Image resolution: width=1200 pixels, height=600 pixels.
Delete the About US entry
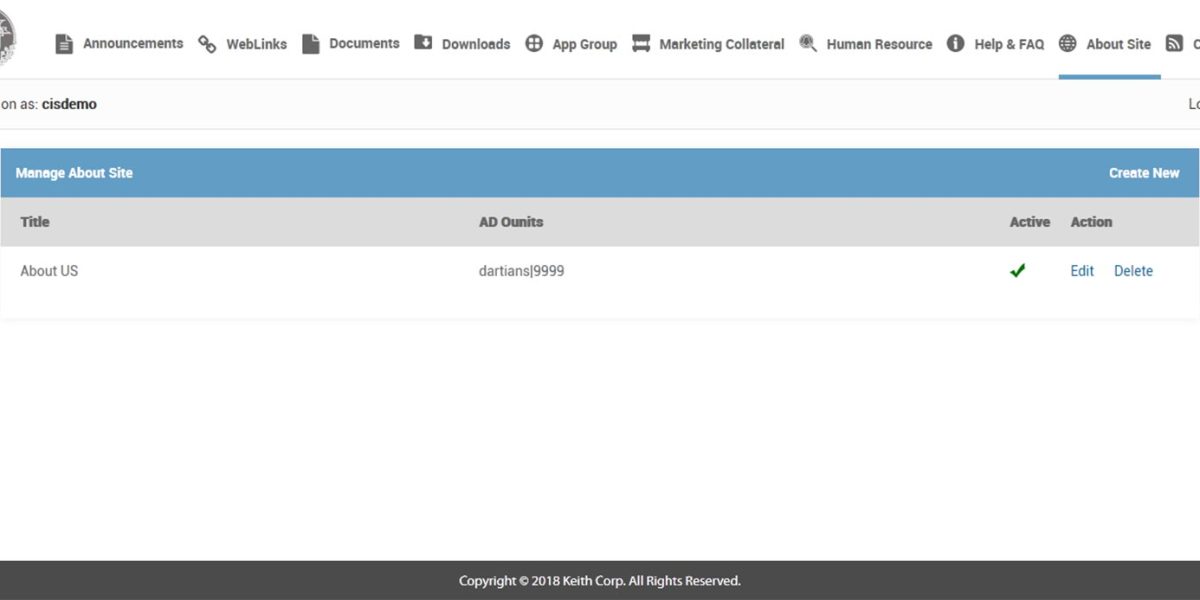1133,270
